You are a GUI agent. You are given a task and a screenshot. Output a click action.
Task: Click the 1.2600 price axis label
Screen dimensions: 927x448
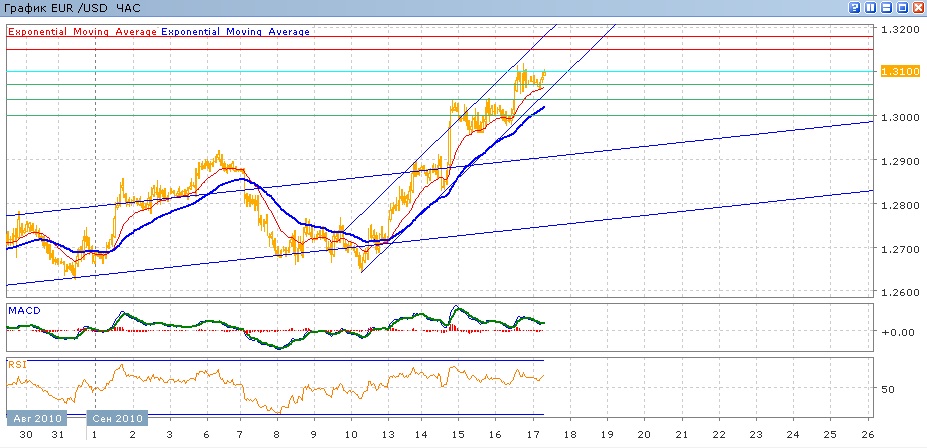[897, 293]
